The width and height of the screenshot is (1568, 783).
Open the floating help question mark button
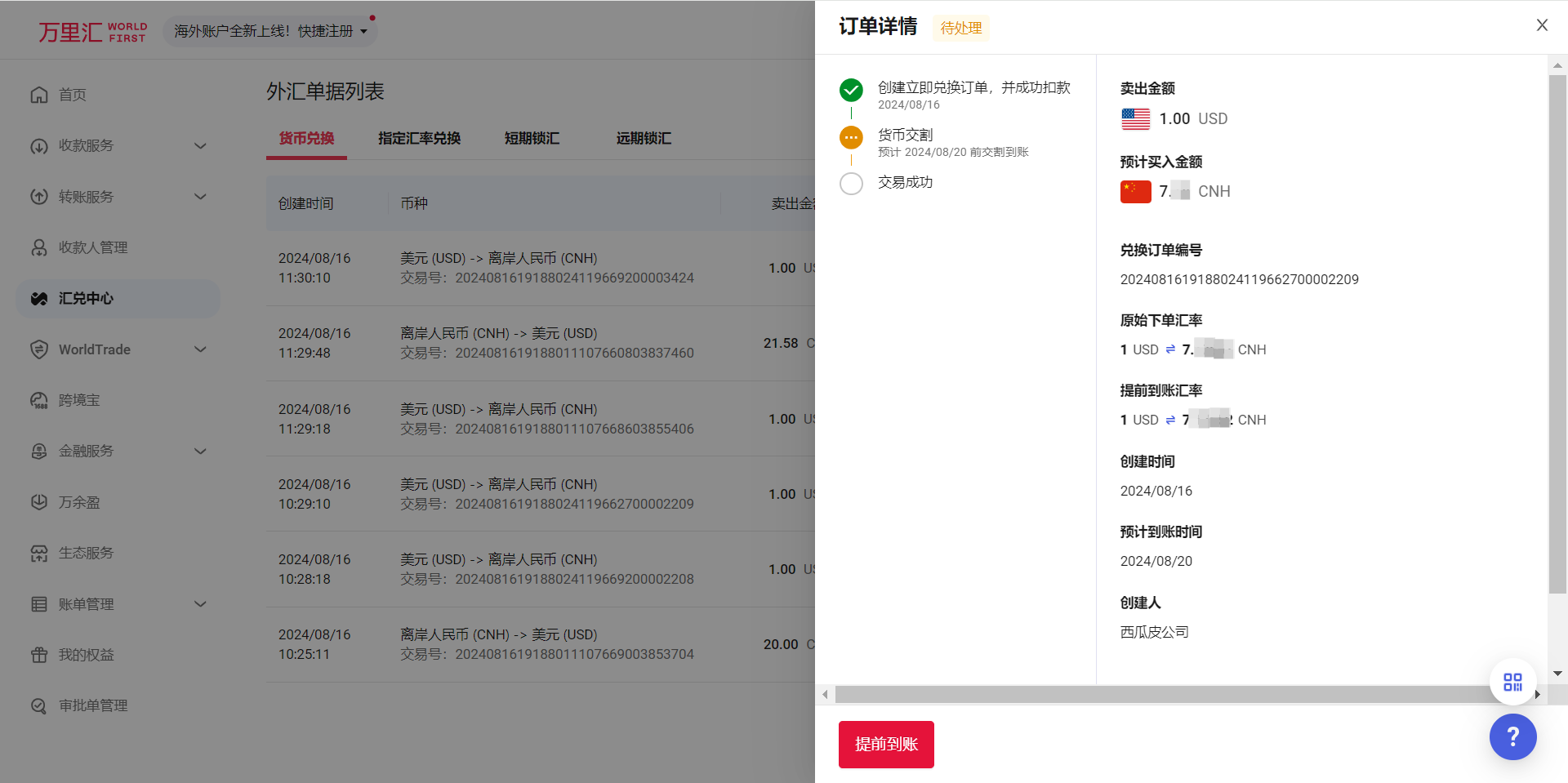coord(1512,736)
